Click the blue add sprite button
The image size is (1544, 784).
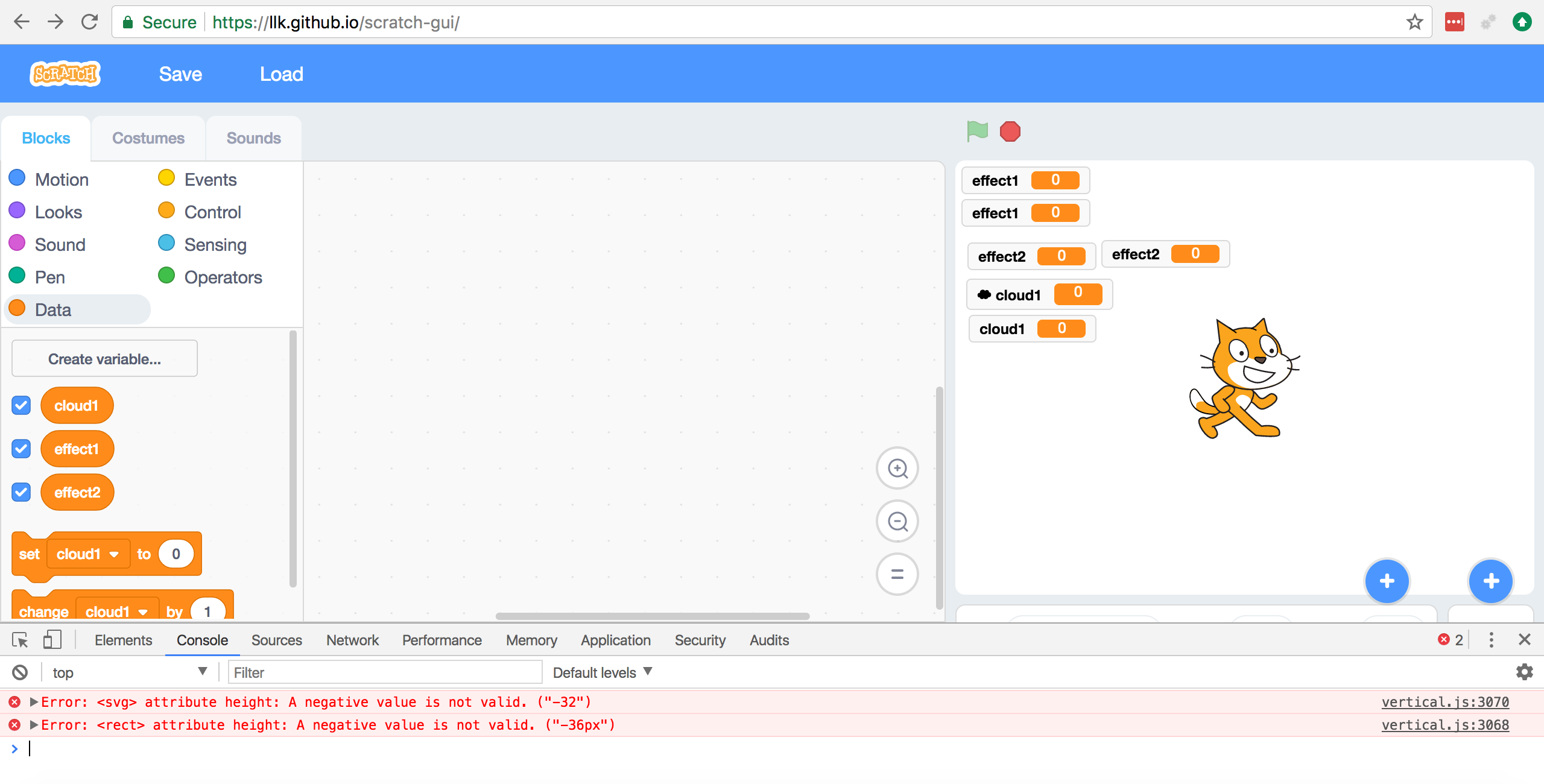(1387, 581)
